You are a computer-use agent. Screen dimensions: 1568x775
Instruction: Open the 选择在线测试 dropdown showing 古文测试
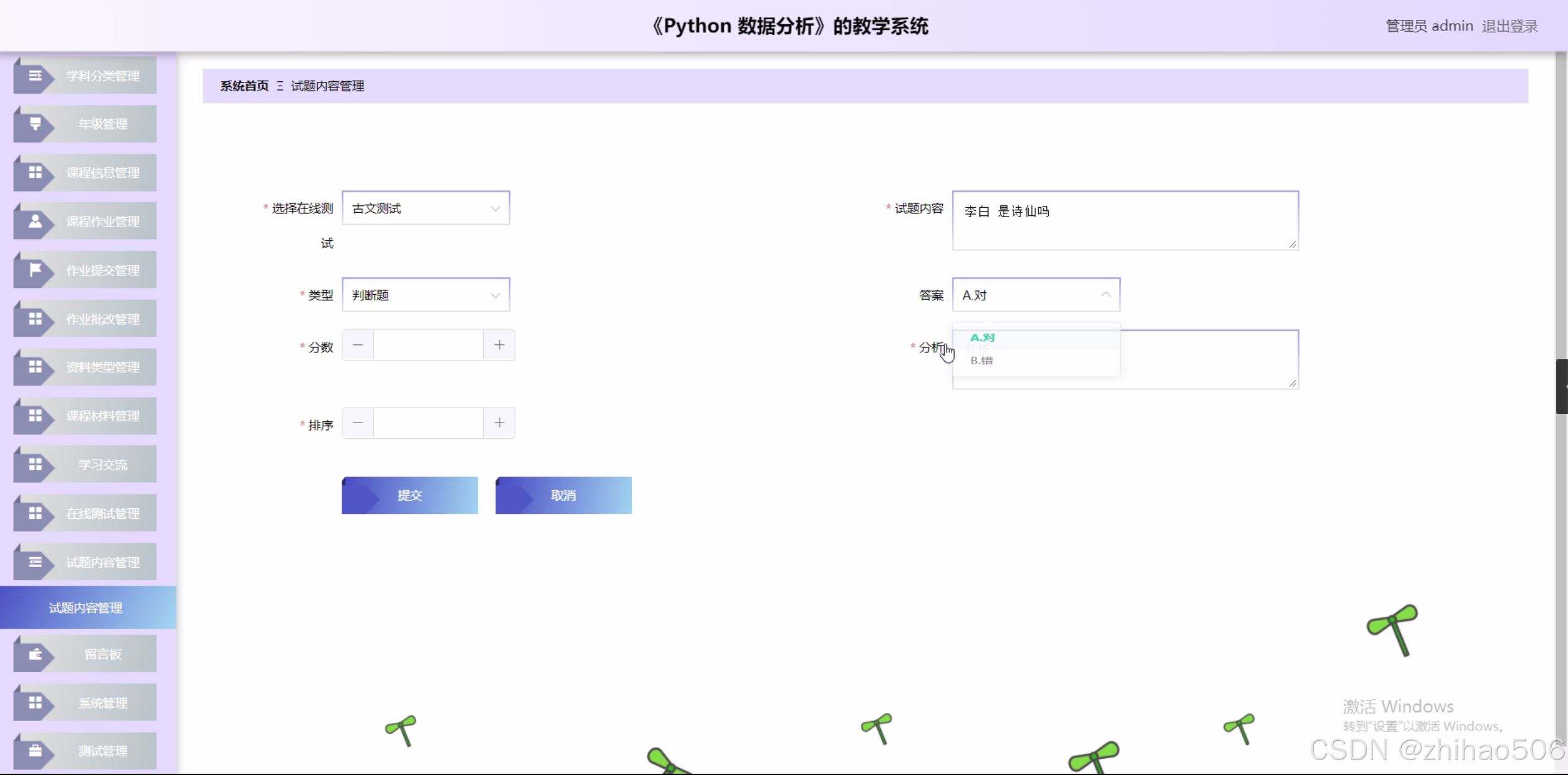pyautogui.click(x=425, y=208)
